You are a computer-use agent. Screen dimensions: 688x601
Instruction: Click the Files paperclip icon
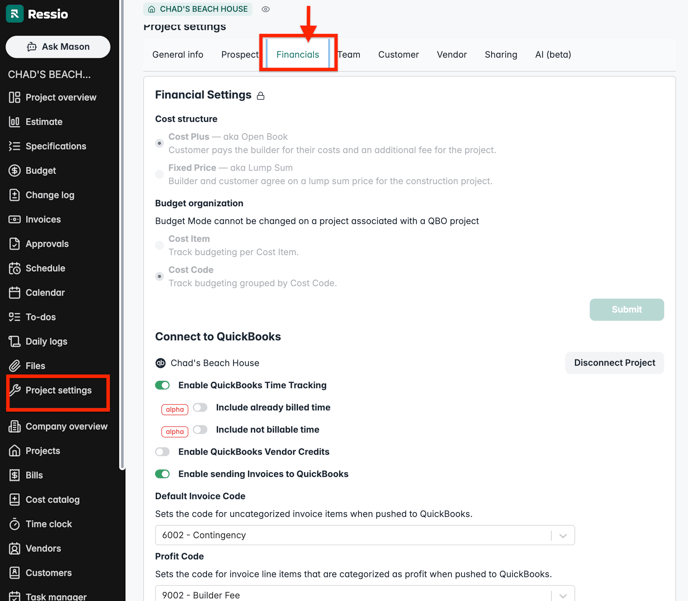(14, 366)
